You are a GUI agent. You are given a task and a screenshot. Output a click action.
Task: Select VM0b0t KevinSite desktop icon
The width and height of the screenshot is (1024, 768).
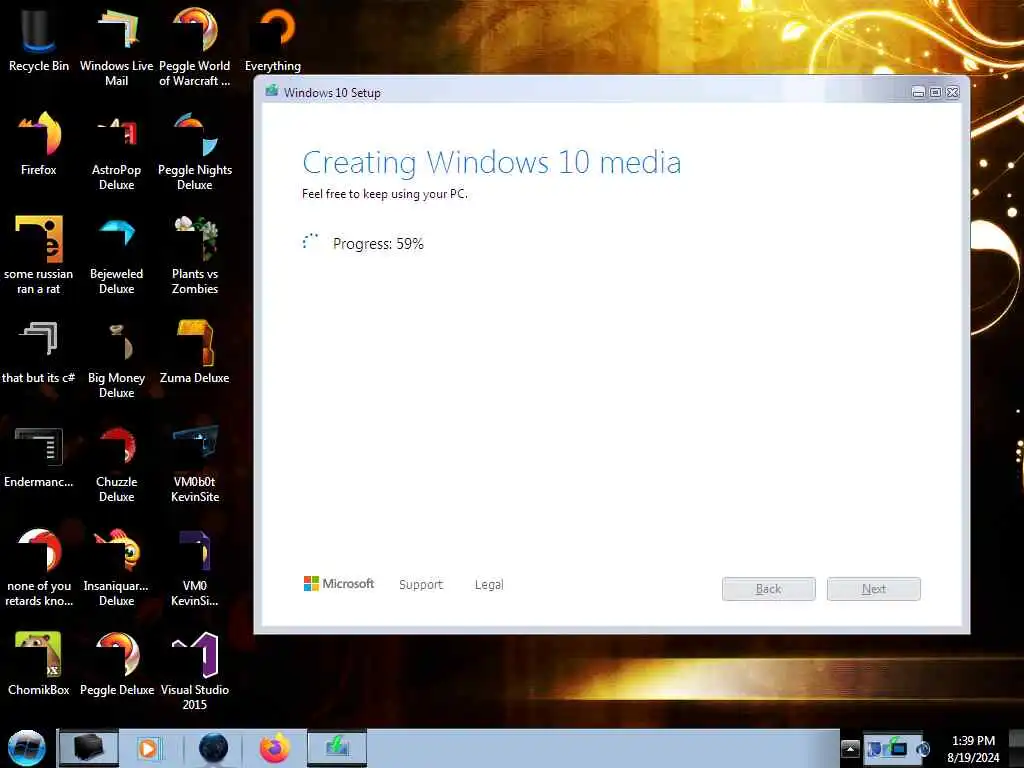[195, 462]
